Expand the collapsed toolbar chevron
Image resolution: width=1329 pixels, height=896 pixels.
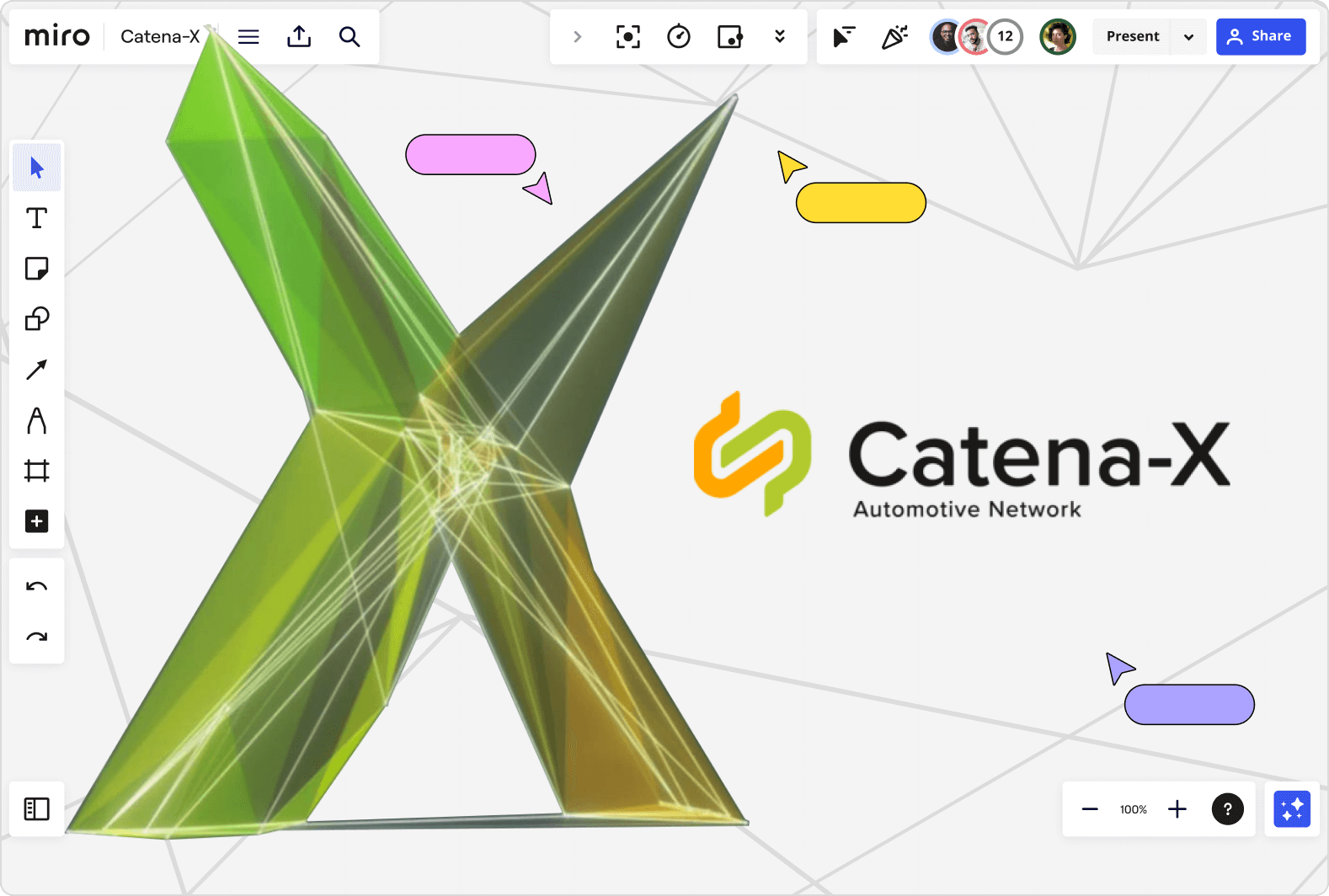pyautogui.click(x=578, y=37)
